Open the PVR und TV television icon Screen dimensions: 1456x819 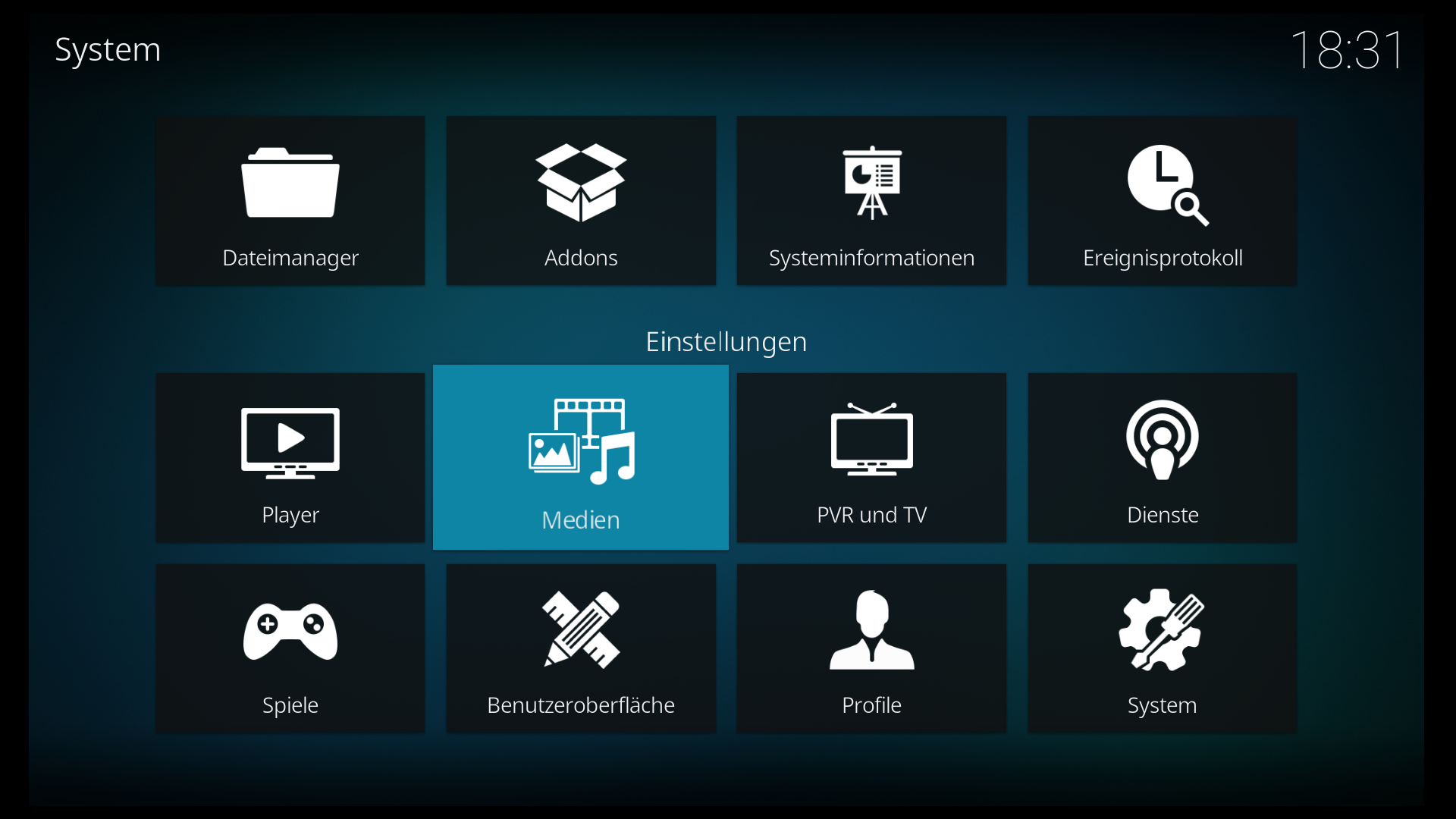[872, 440]
